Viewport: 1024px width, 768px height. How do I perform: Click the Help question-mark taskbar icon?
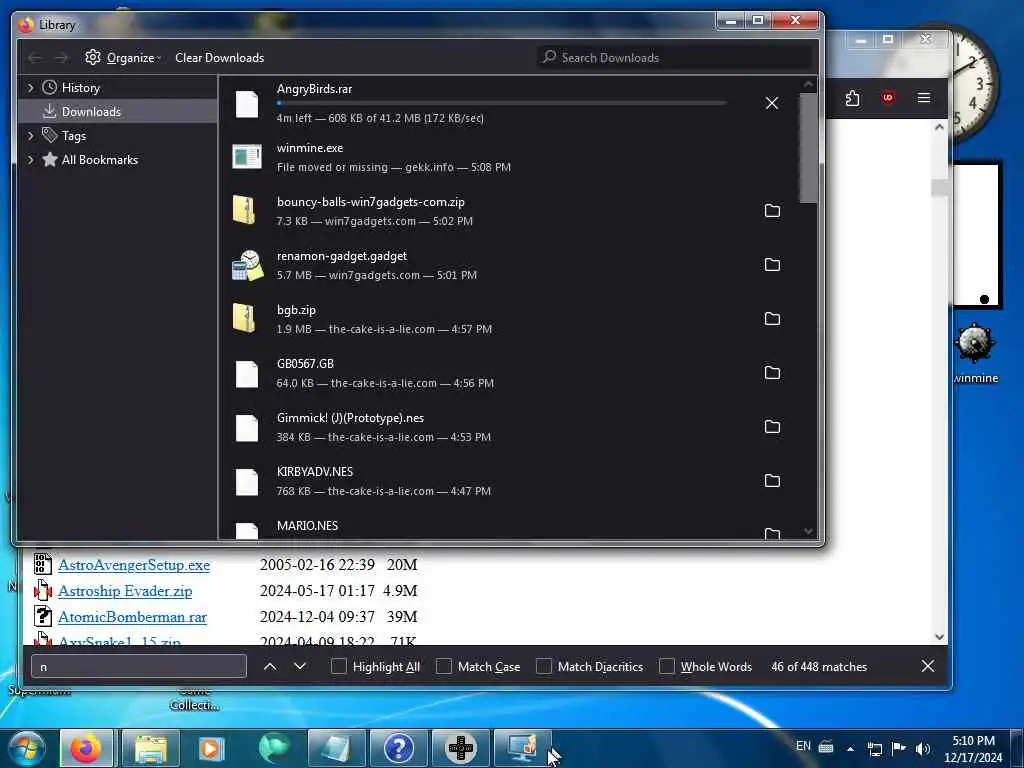point(398,748)
